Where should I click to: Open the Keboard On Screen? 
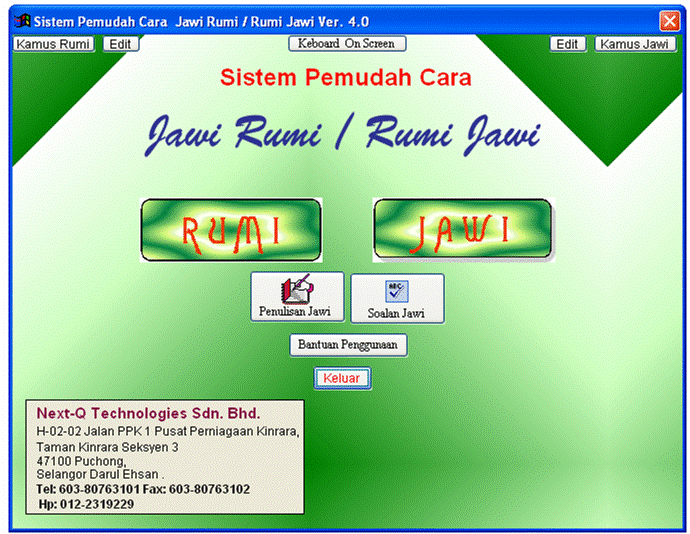point(347,44)
